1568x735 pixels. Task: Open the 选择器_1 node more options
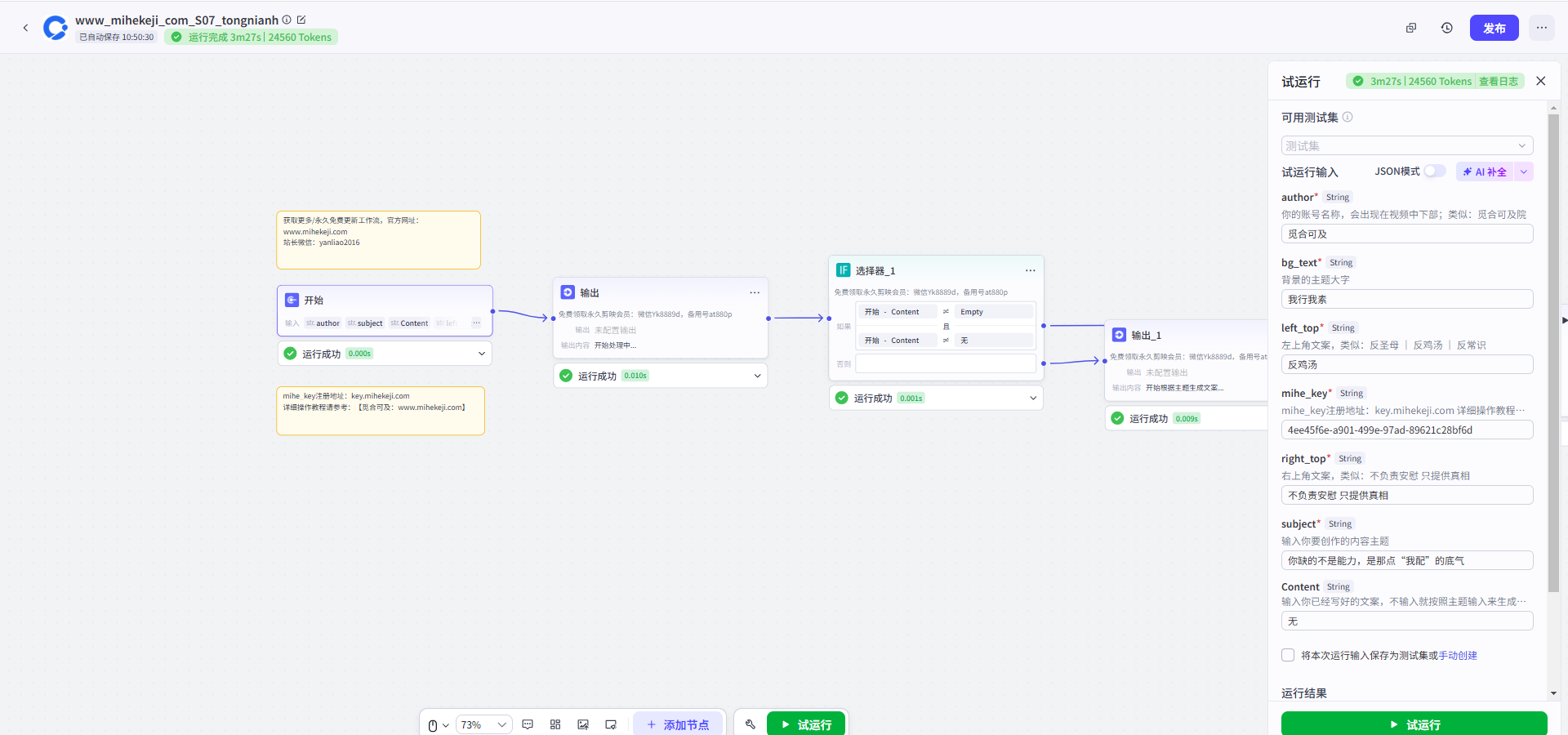coord(1030,270)
